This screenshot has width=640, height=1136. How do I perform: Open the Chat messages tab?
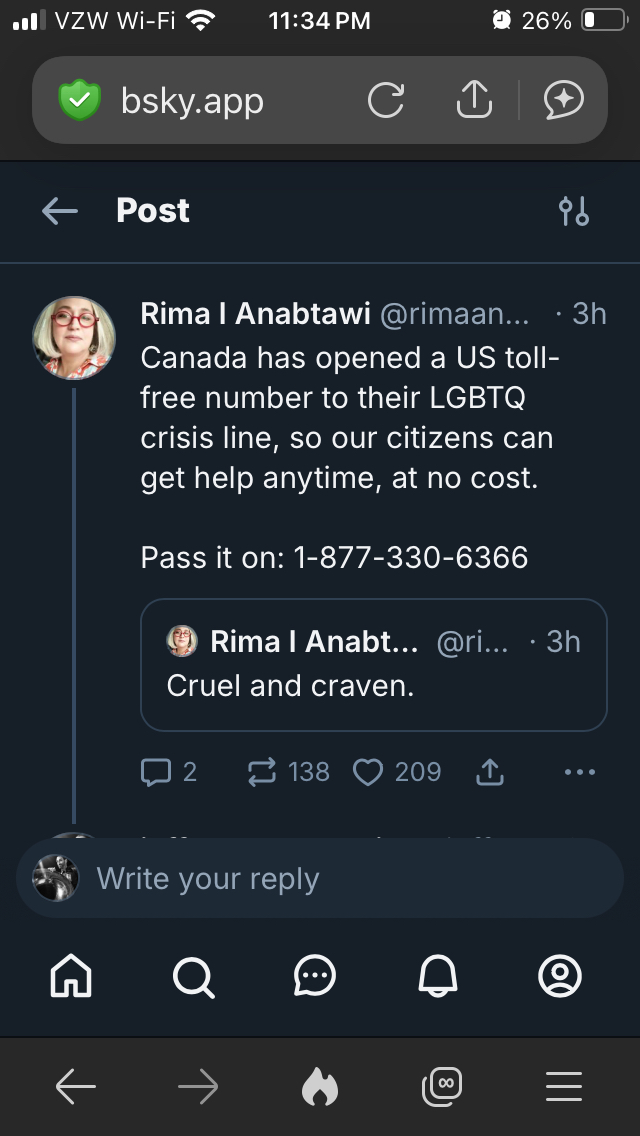pyautogui.click(x=316, y=976)
